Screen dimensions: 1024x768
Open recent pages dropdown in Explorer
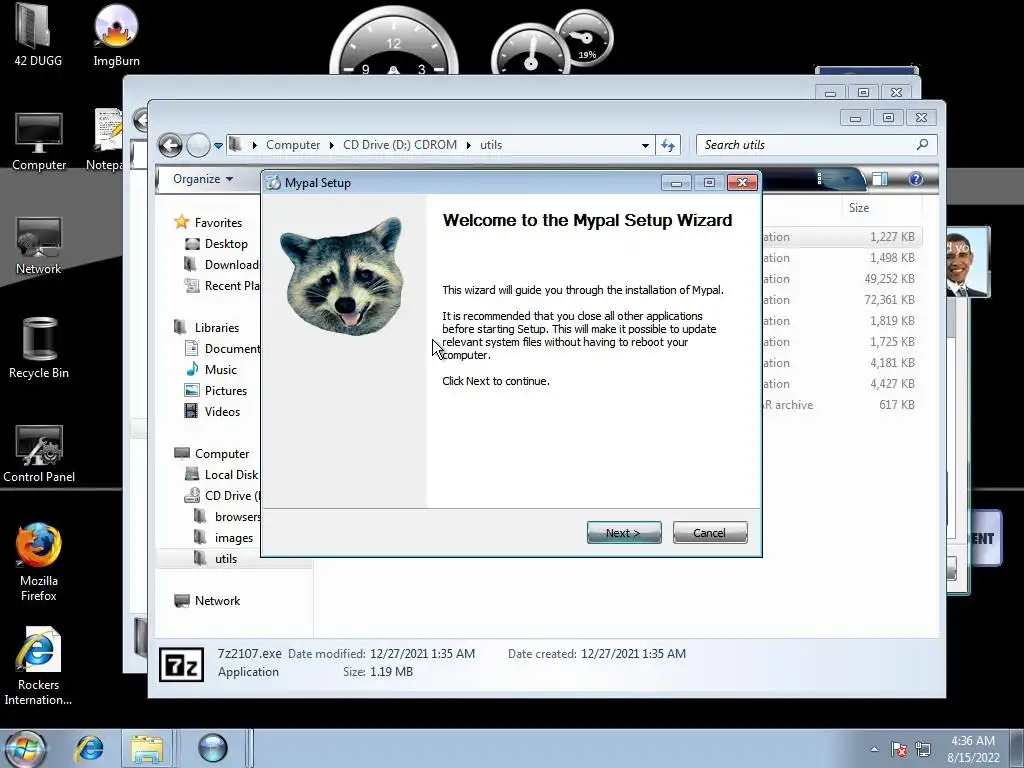[218, 146]
